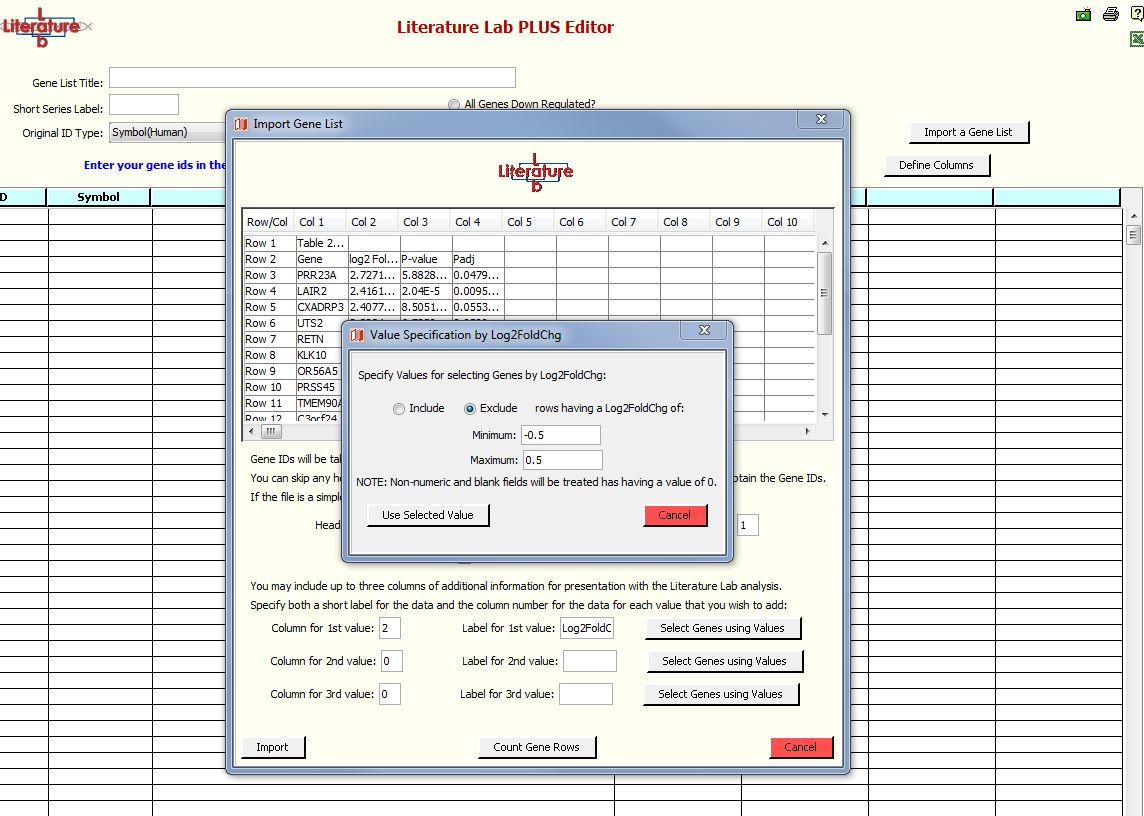The height and width of the screenshot is (816, 1144).
Task: Cancel the Value Specification dialog
Action: [x=675, y=515]
